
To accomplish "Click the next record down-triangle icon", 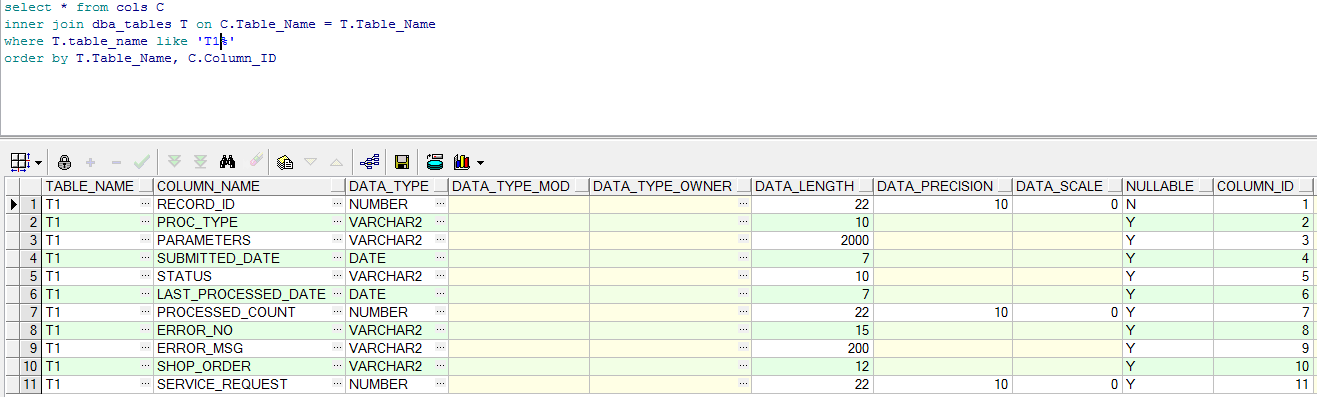I will click(x=310, y=161).
